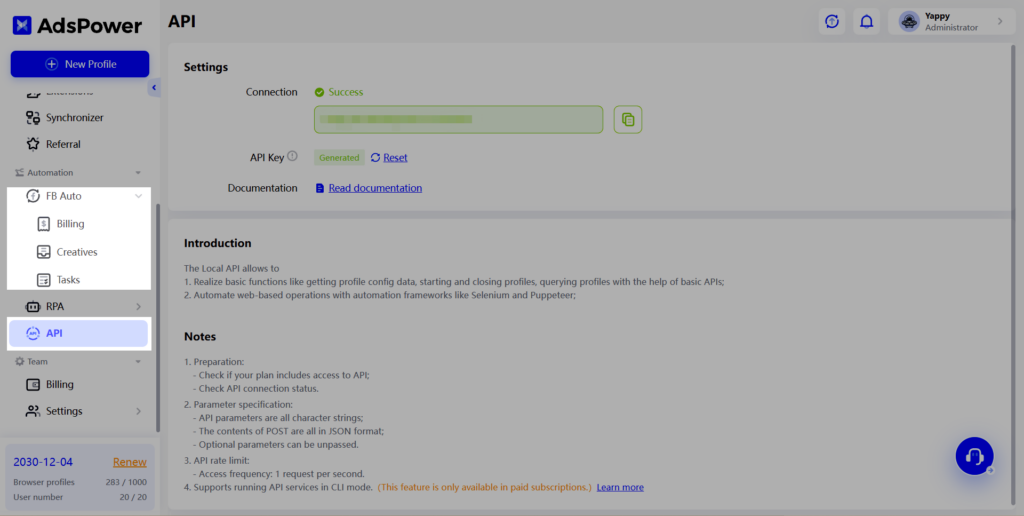Image resolution: width=1024 pixels, height=516 pixels.
Task: Open notifications bell icon
Action: (x=867, y=22)
